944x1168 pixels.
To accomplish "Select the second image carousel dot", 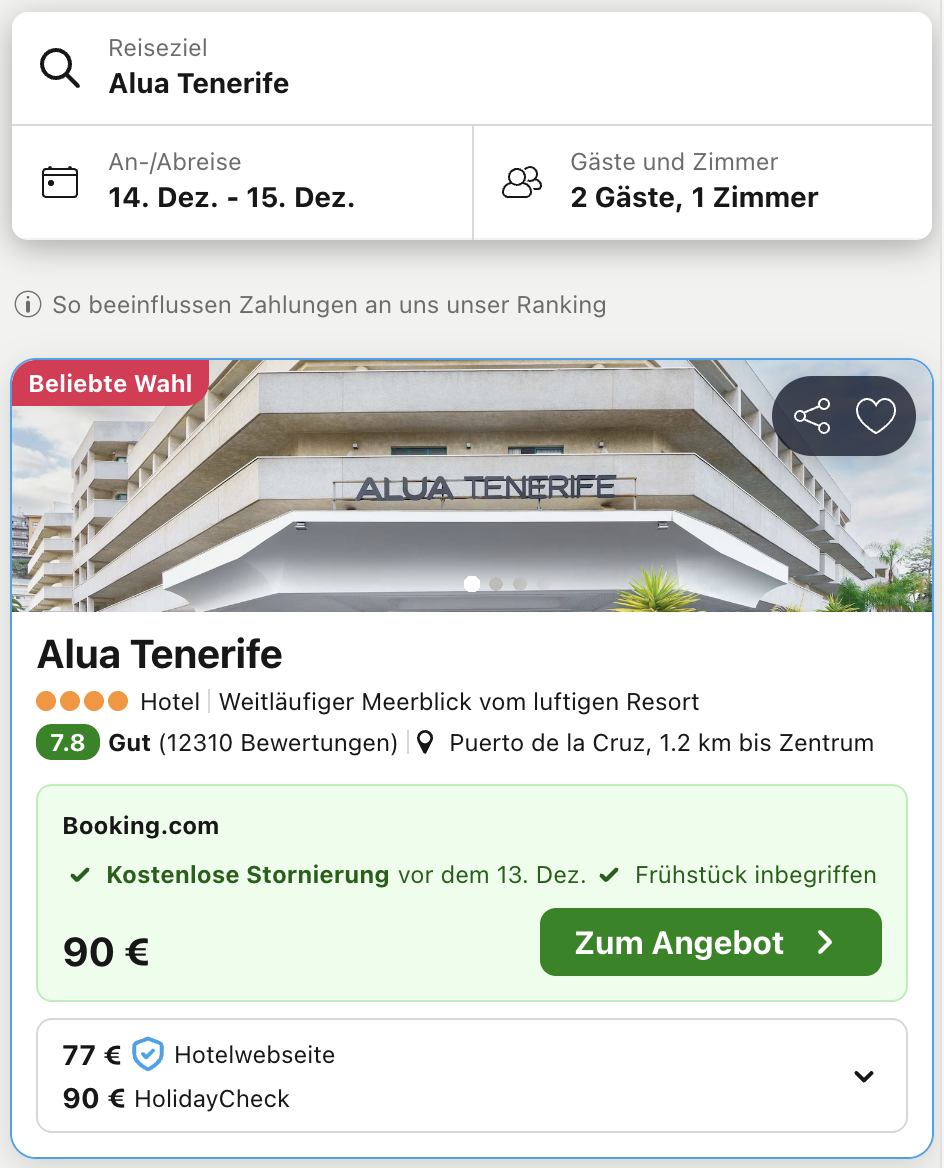I will (496, 584).
